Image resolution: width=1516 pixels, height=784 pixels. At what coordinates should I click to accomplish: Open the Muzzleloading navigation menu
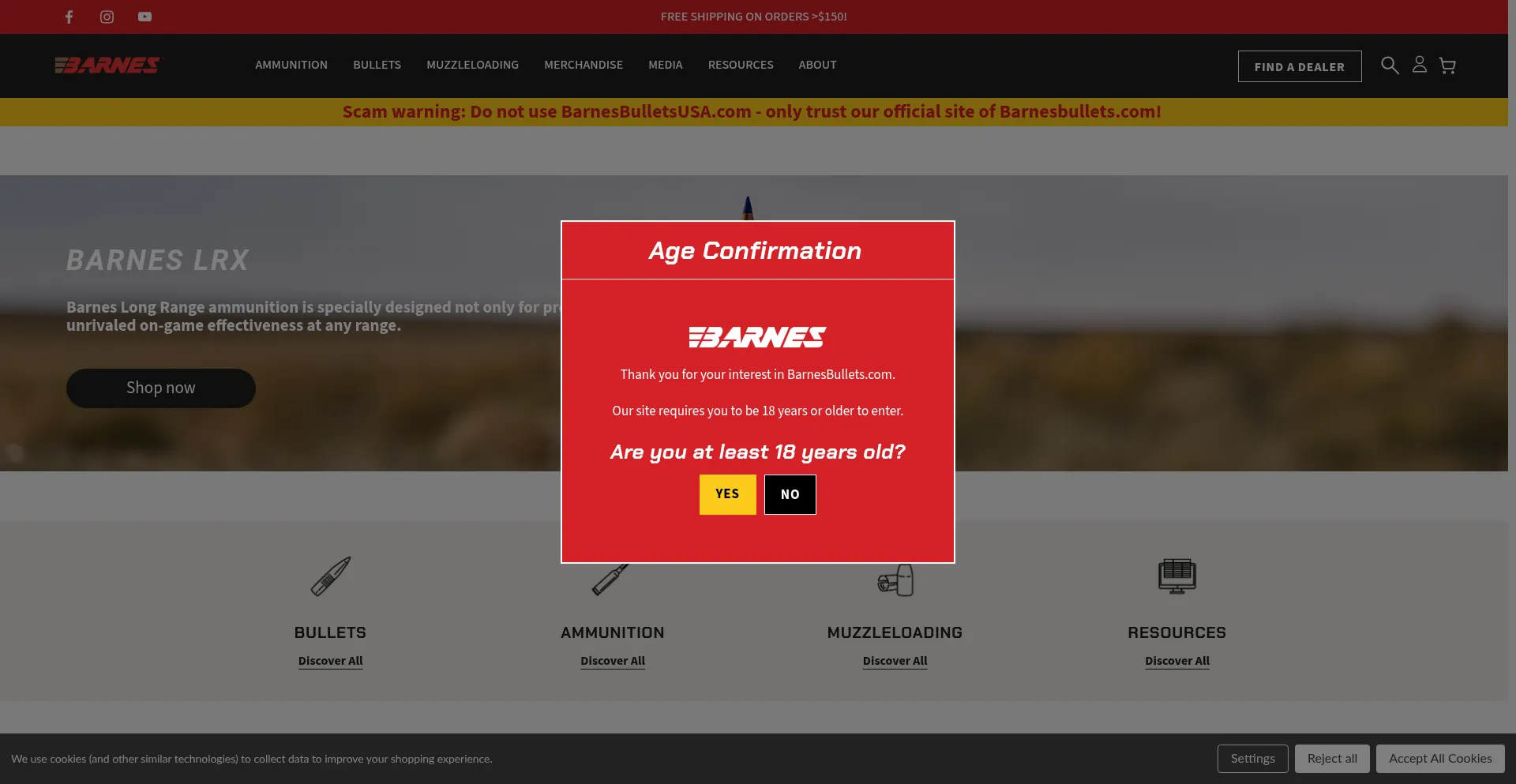pos(472,65)
